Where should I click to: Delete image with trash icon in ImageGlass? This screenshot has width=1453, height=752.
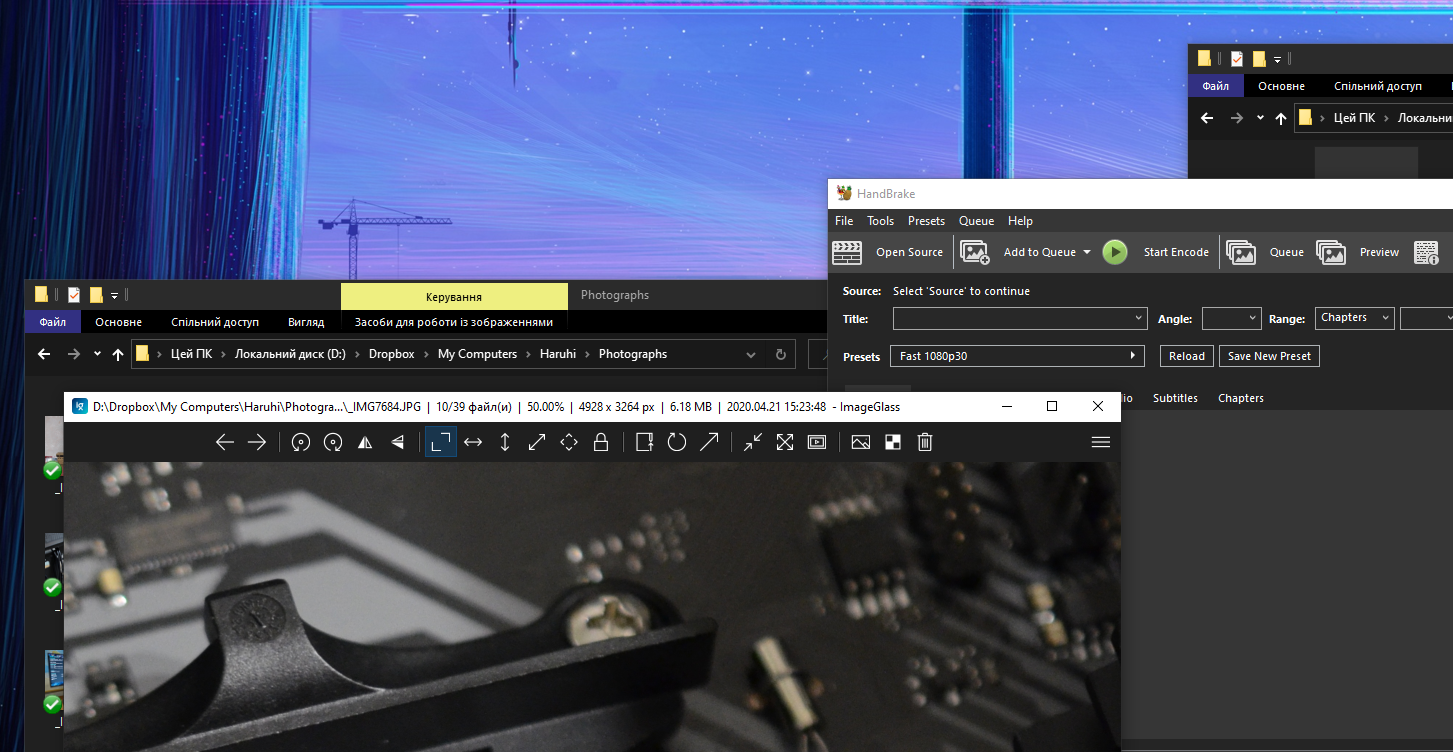coord(925,442)
